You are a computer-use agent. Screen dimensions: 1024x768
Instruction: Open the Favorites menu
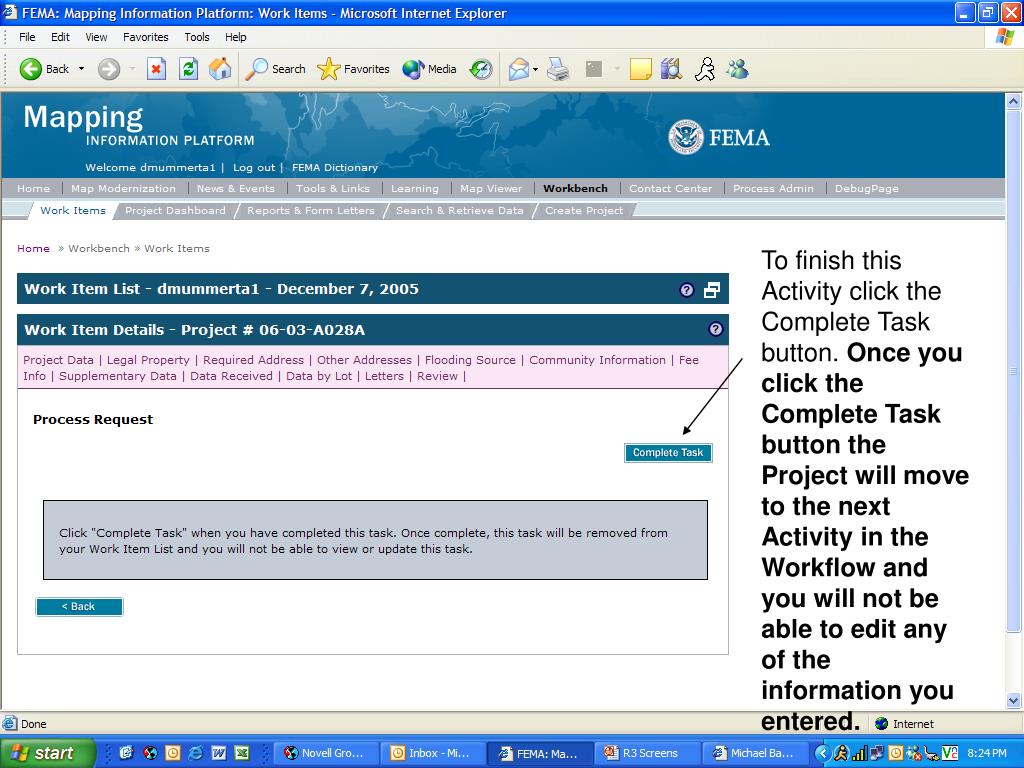[146, 37]
